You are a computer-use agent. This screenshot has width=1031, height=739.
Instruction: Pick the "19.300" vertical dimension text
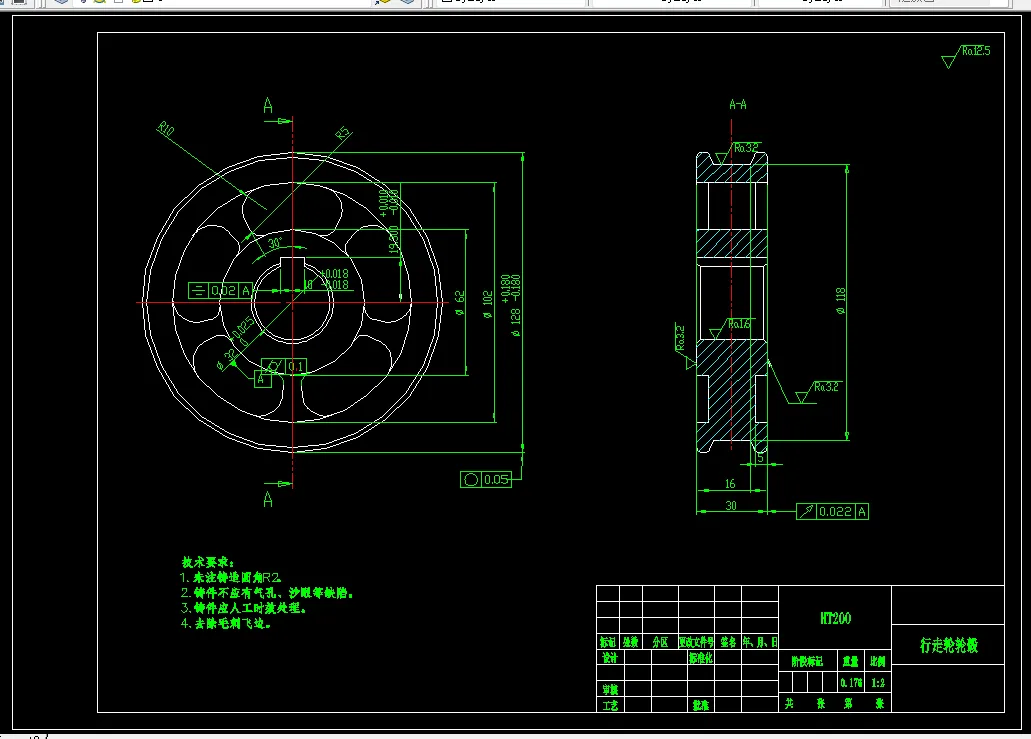click(394, 239)
